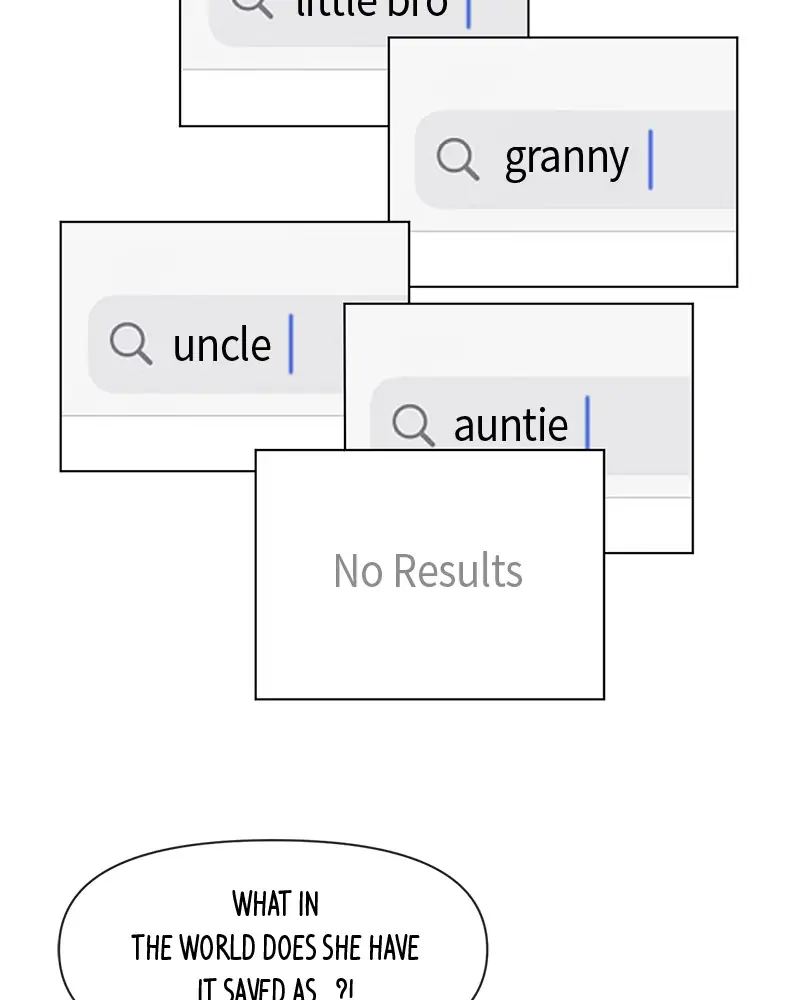Click the magnifier icon beside "uncle"
This screenshot has height=1000, width=800.
[131, 345]
